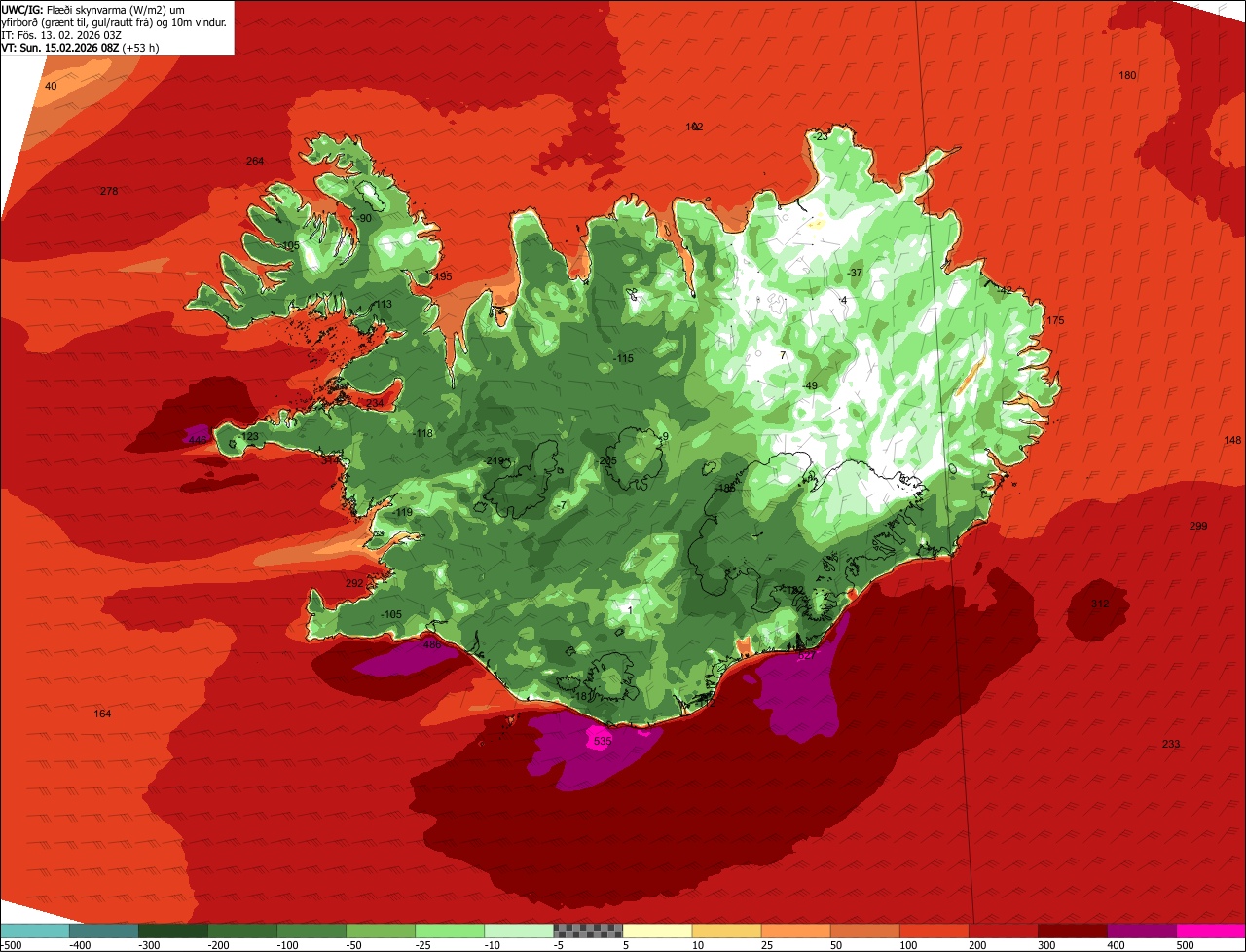The width and height of the screenshot is (1246, 952).
Task: Click the legend swatch between -500 and -400
Action: pos(35,931)
